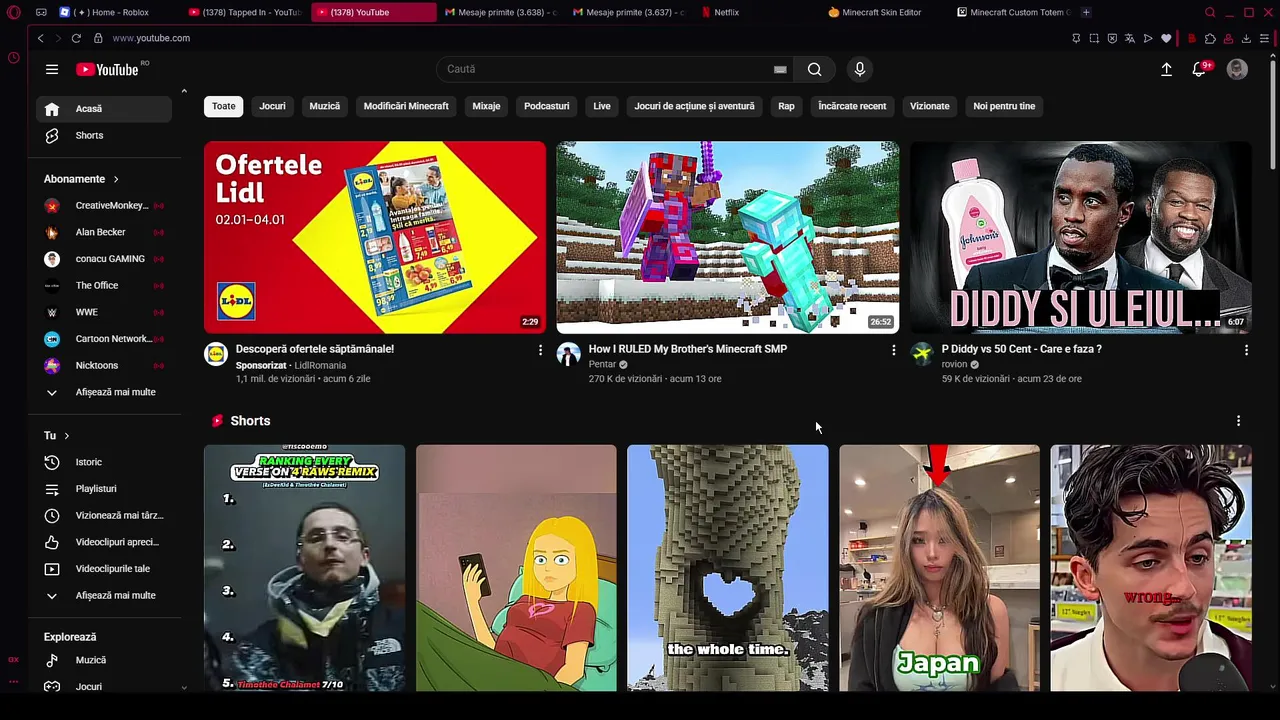Image resolution: width=1280 pixels, height=720 pixels.
Task: Bookmark the page with the heart icon
Action: pos(1166,38)
